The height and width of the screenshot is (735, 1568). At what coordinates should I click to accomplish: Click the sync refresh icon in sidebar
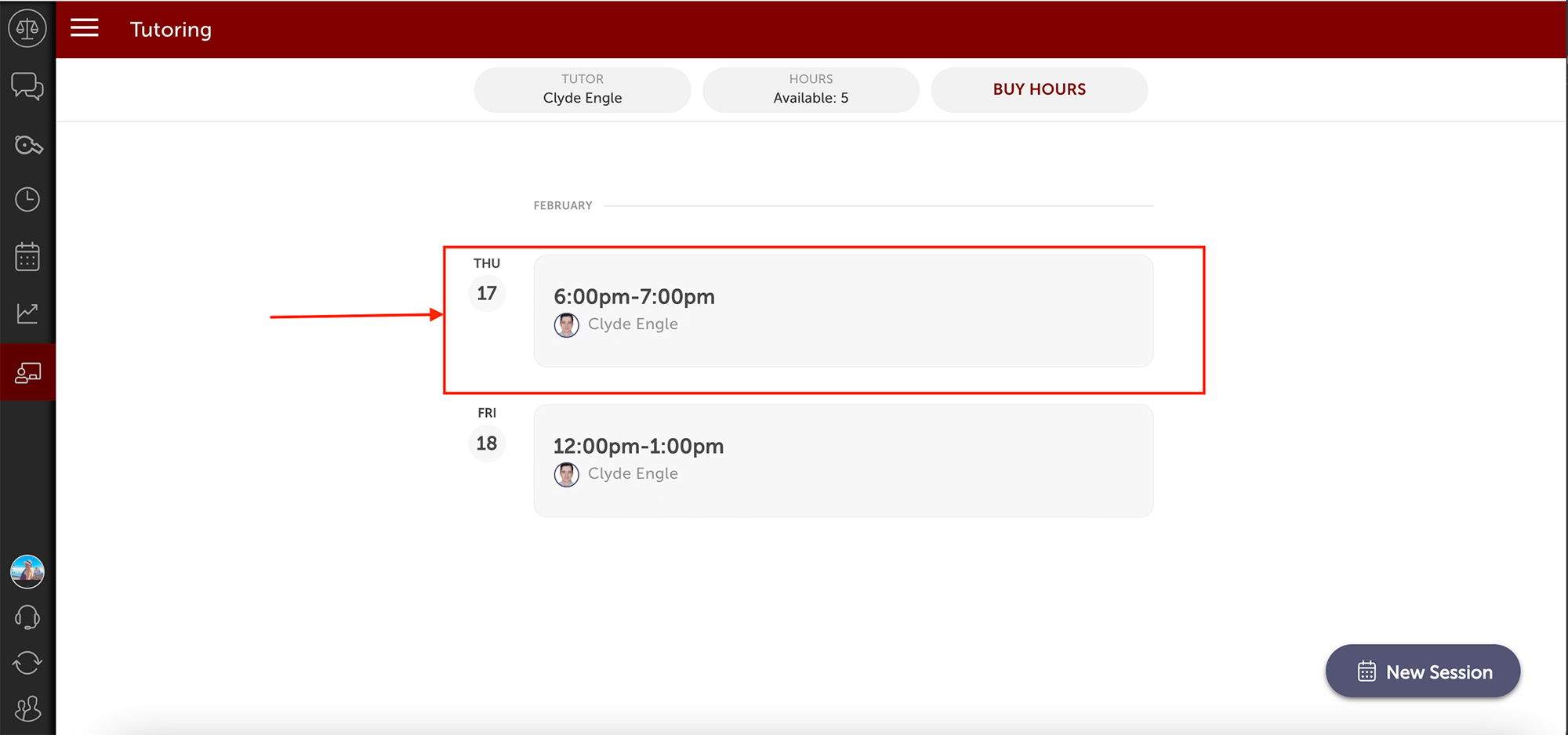[27, 664]
